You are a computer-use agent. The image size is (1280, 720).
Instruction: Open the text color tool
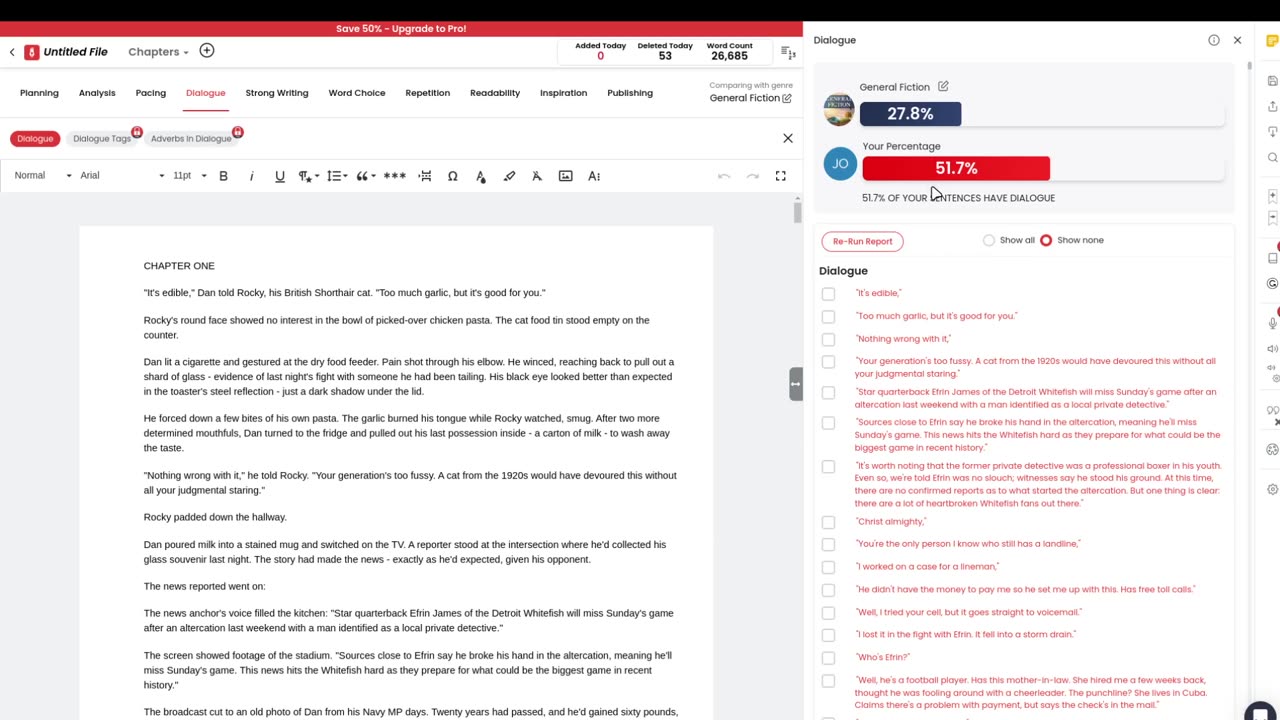481,176
